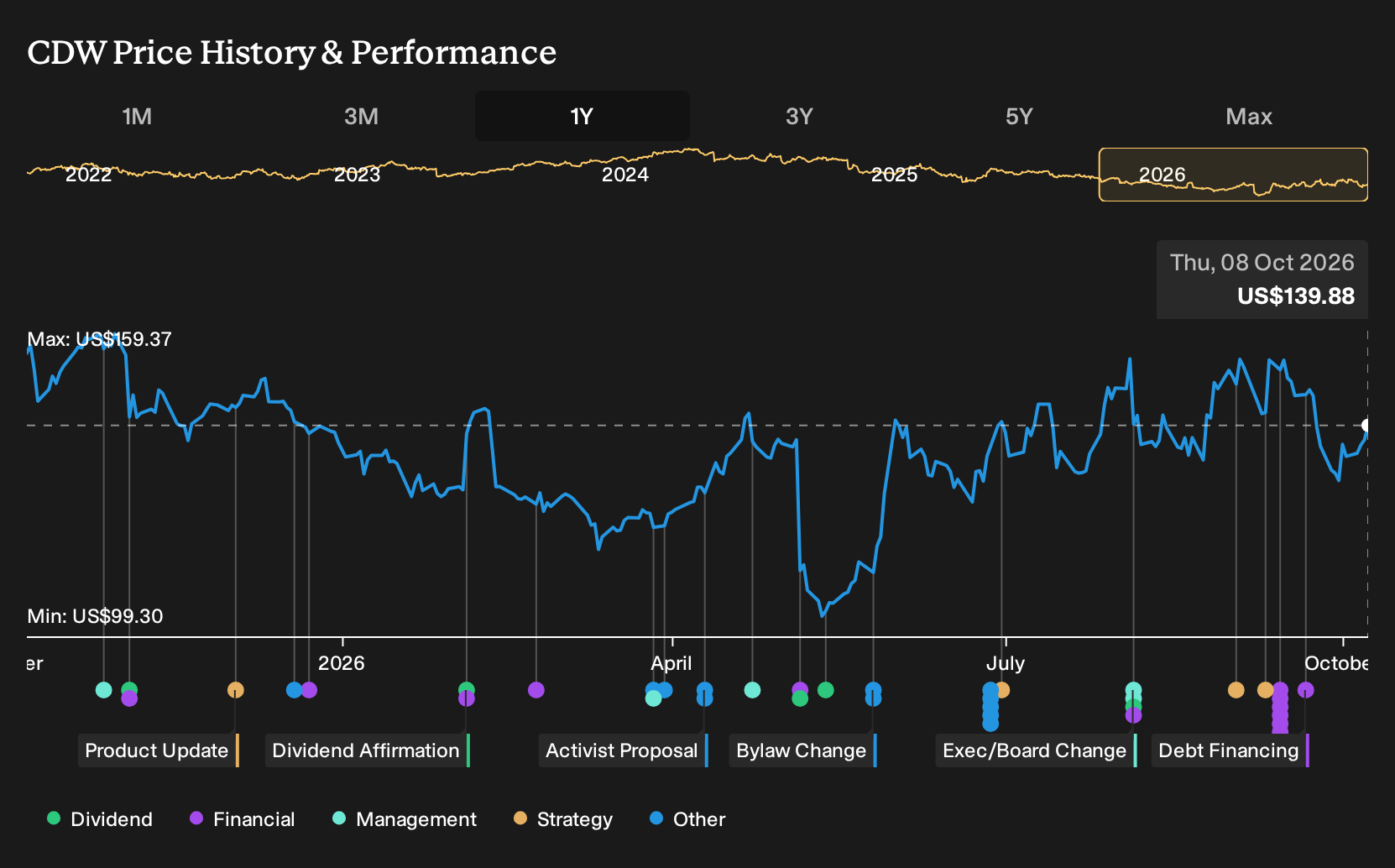Click the orange Strategy dot beside the July stack
Screen dimensions: 1395x868
[1002, 690]
